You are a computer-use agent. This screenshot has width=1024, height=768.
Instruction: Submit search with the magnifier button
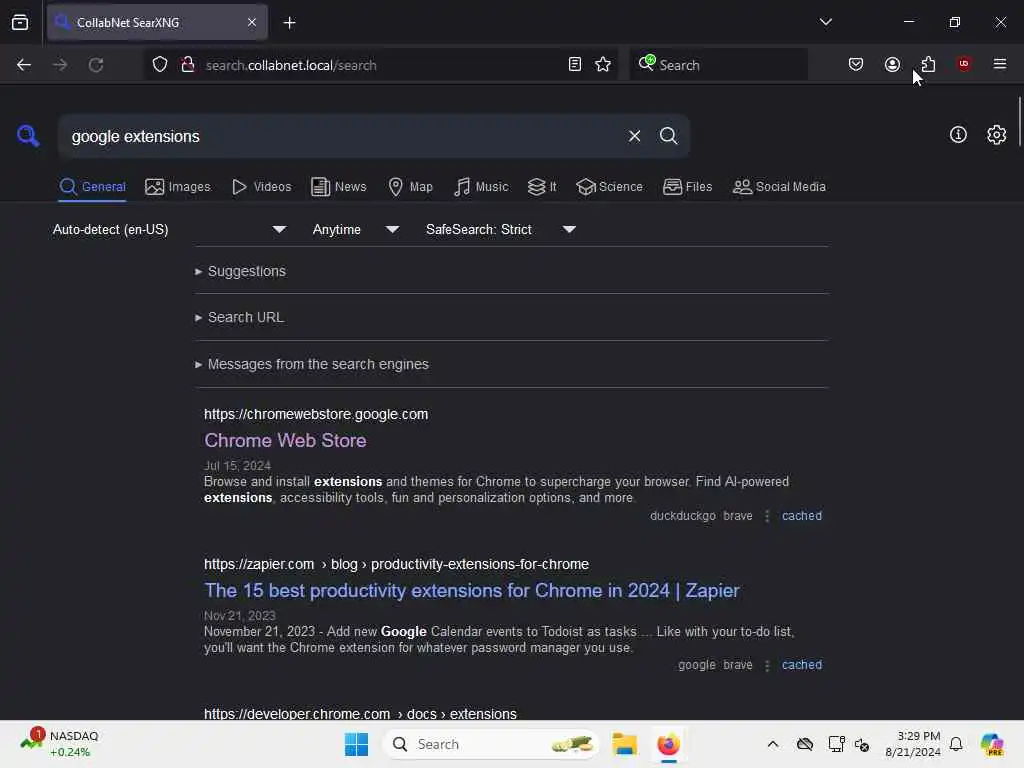click(668, 136)
